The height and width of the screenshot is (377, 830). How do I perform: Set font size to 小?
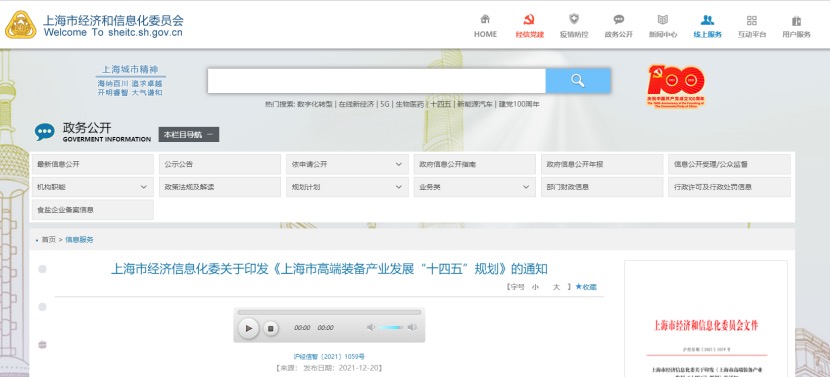pos(535,287)
